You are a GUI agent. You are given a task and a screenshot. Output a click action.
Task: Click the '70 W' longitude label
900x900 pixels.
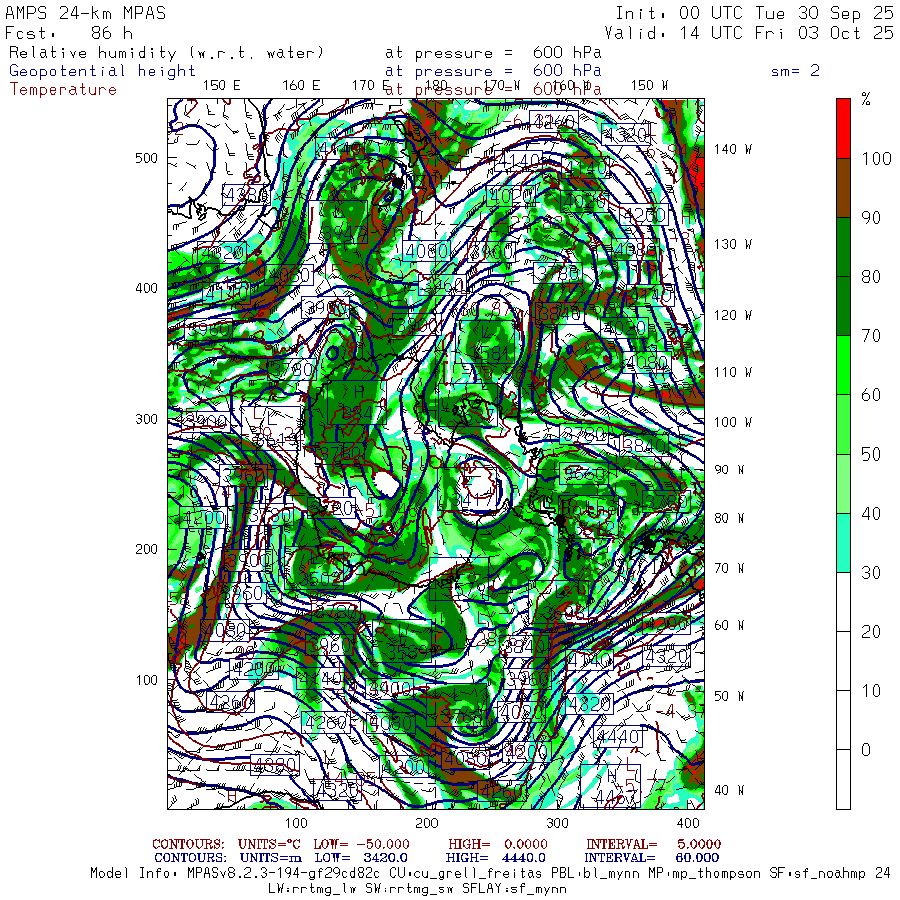click(x=729, y=568)
